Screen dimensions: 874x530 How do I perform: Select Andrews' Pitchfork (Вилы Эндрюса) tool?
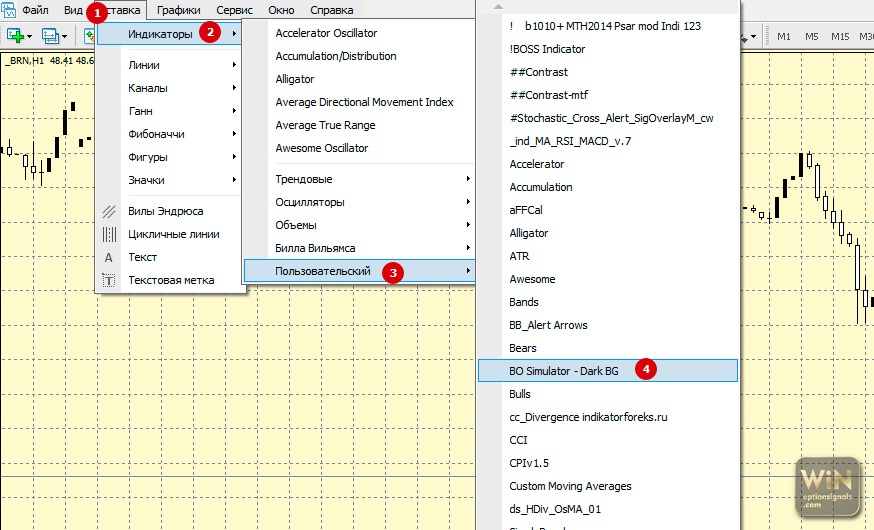click(x=165, y=211)
